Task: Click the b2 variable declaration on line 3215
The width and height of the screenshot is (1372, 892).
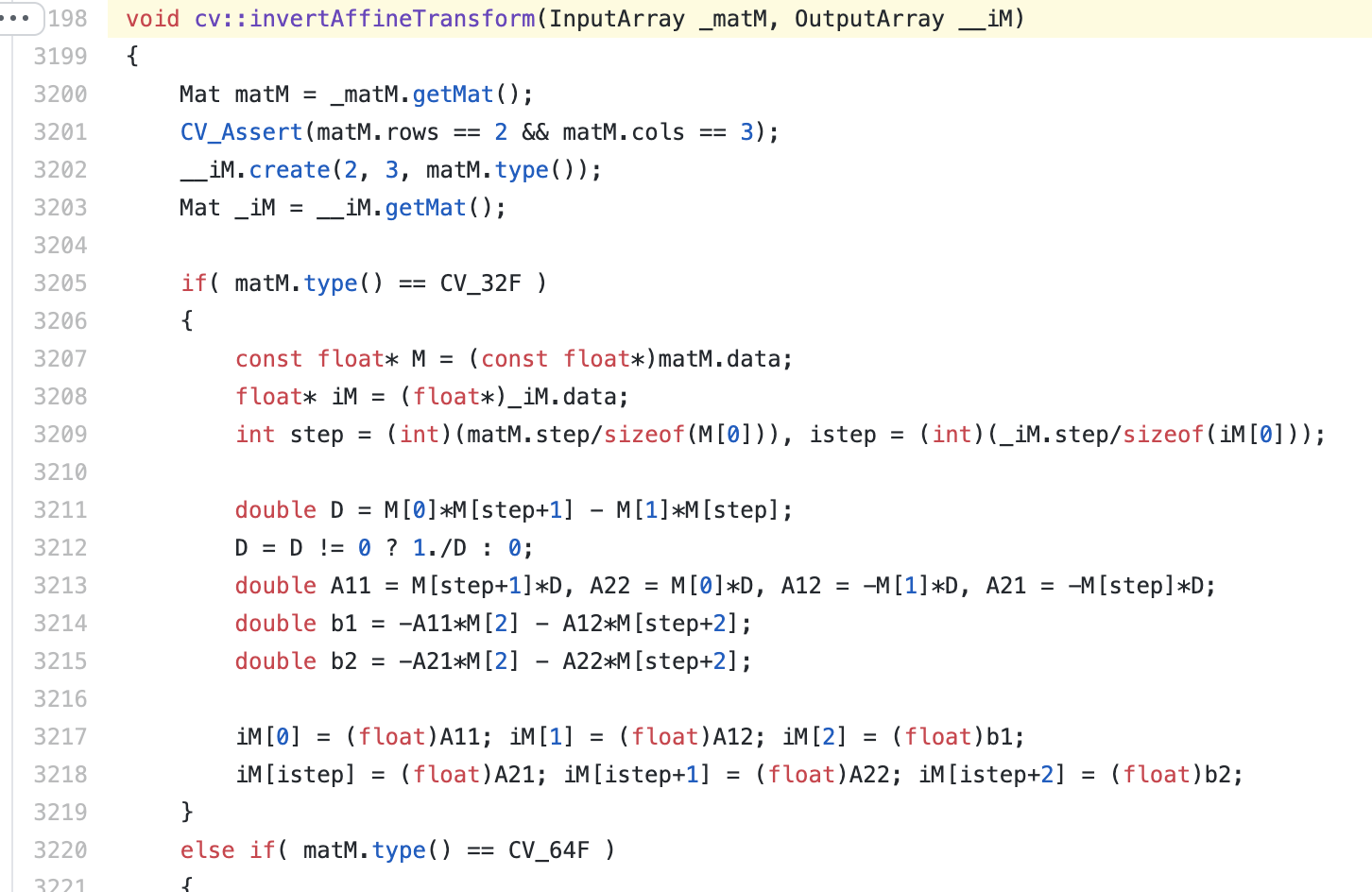Action: tap(344, 660)
